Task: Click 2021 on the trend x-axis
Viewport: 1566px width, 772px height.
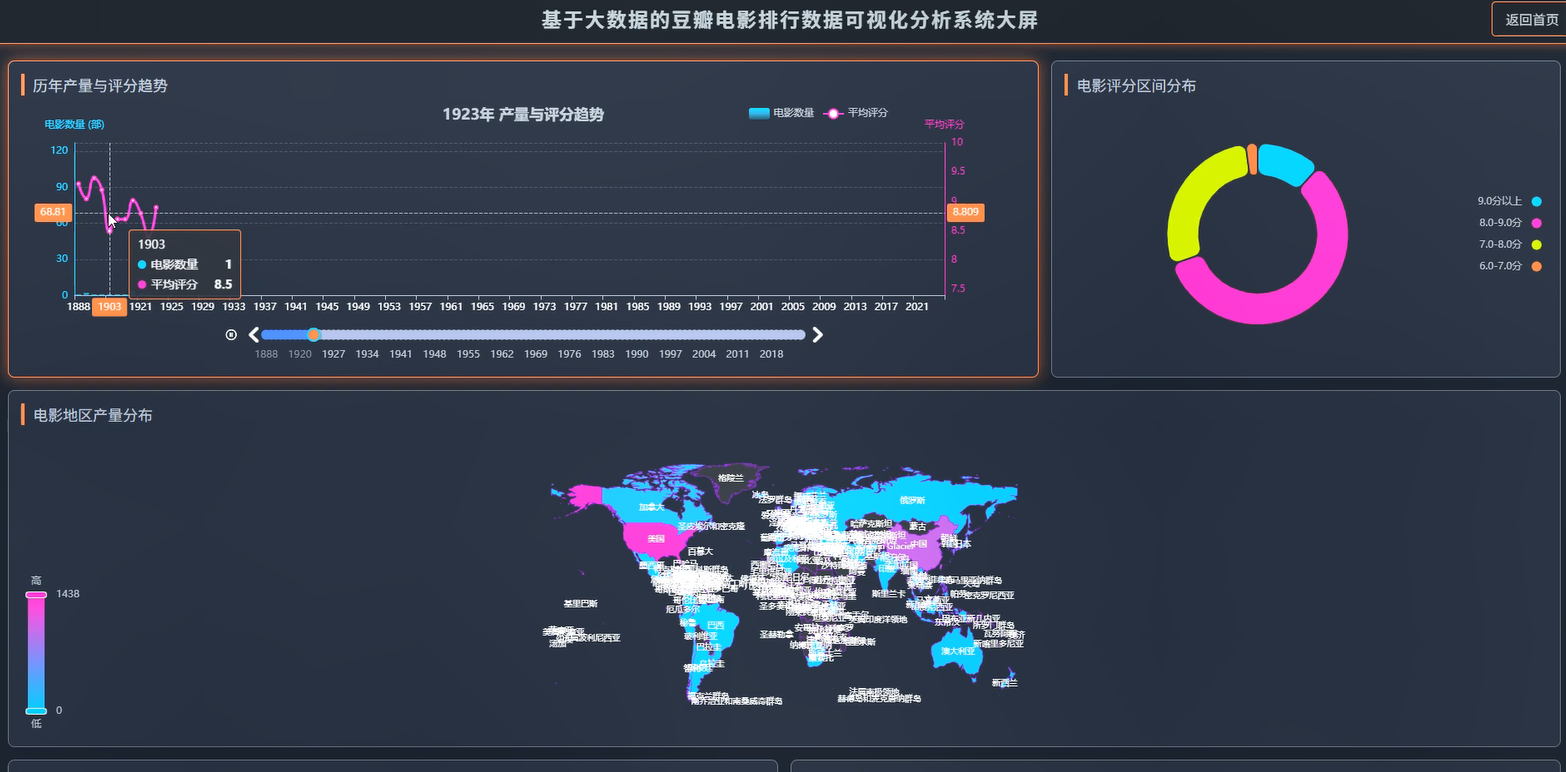Action: [x=916, y=307]
